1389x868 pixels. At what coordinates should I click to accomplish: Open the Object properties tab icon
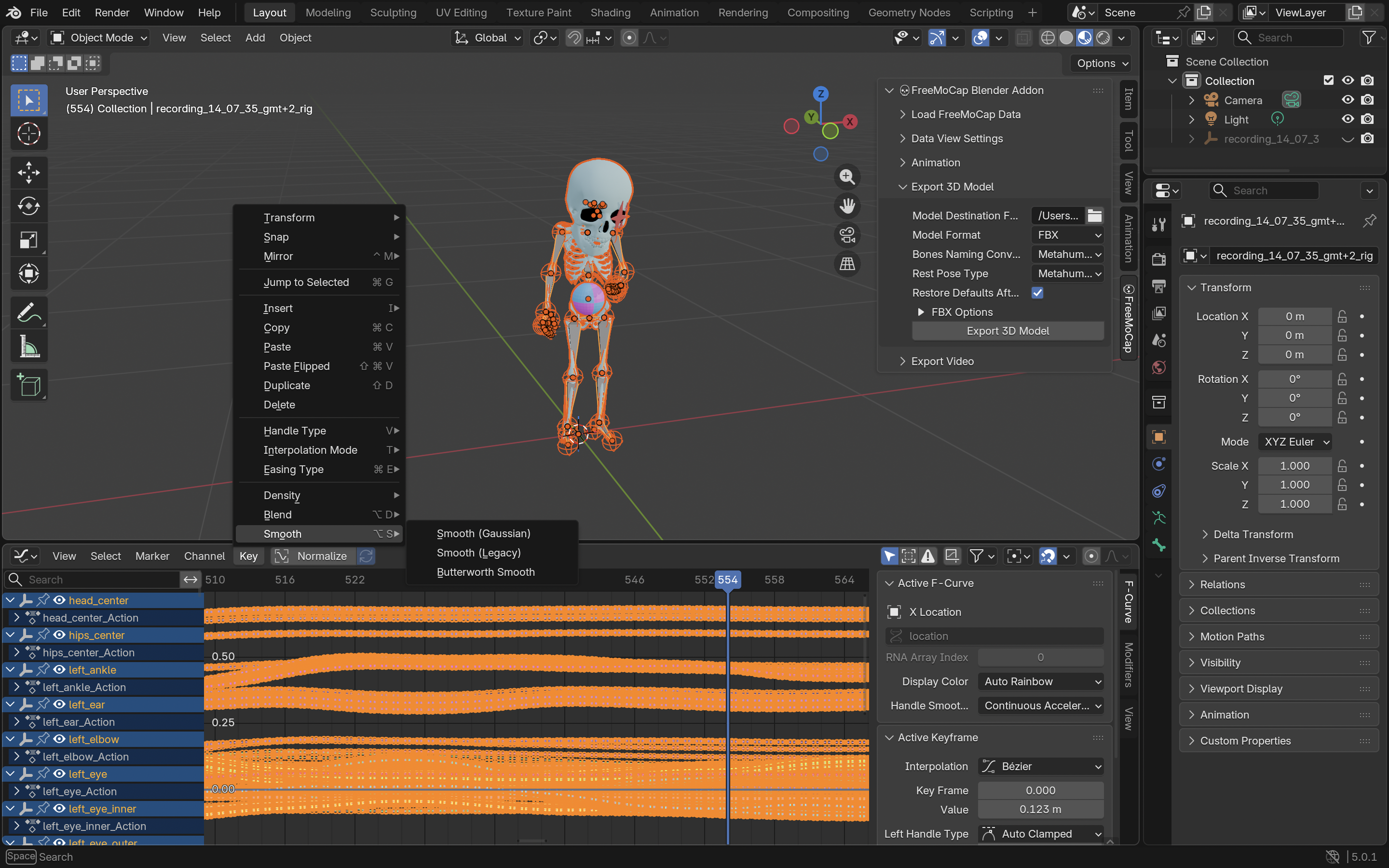pos(1158,437)
